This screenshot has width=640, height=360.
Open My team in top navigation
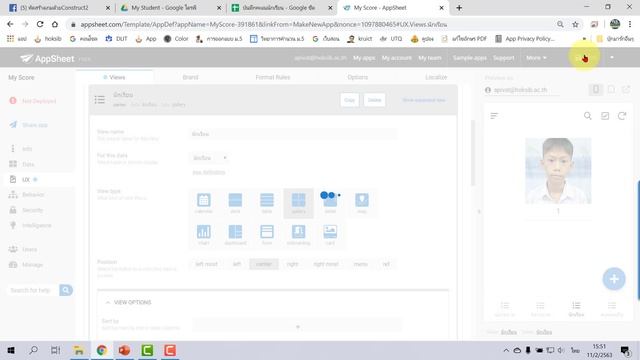point(430,58)
